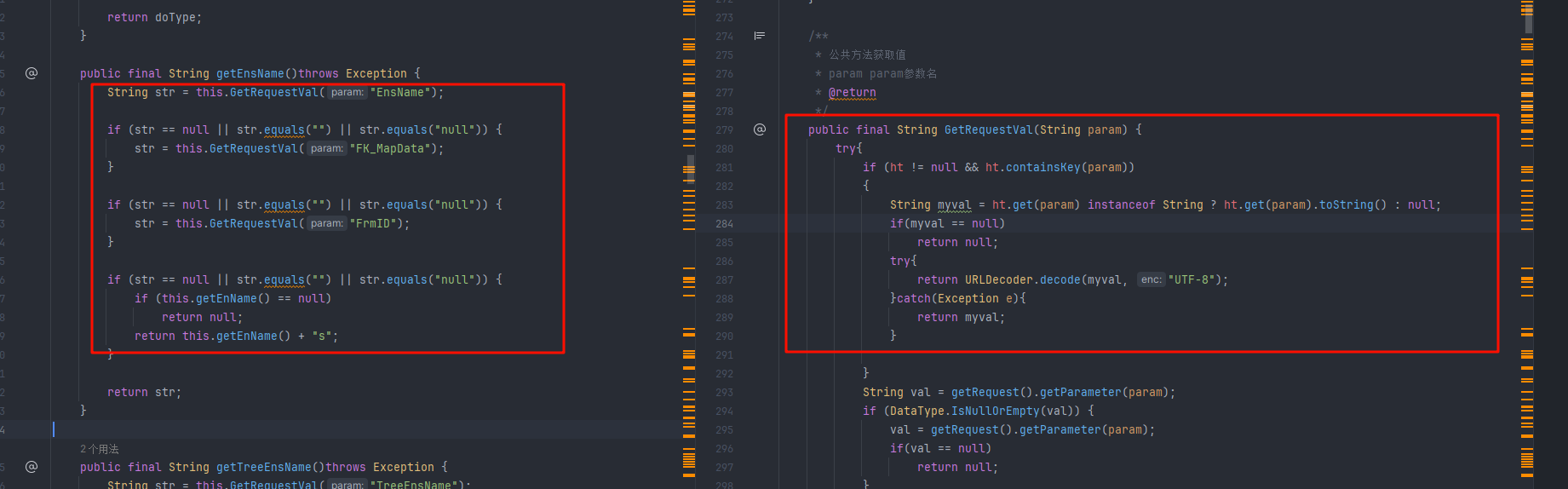Click the instanceof keyword on line 283
Viewport: 1568px width, 489px height.
click(1121, 204)
